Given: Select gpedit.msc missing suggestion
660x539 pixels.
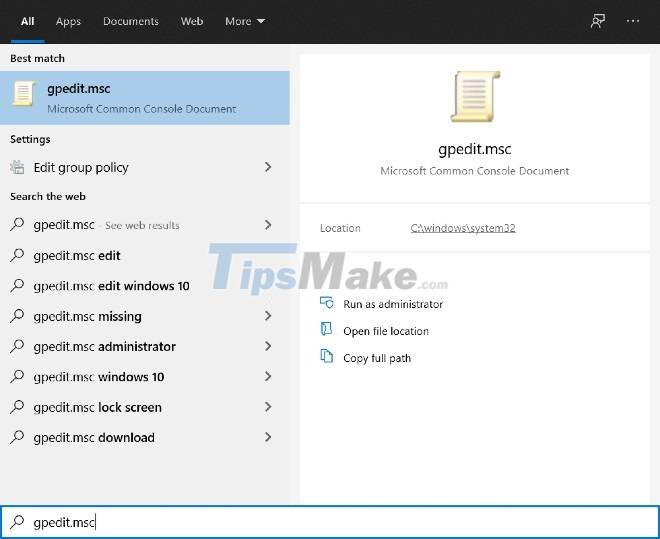Looking at the screenshot, I should tap(145, 316).
